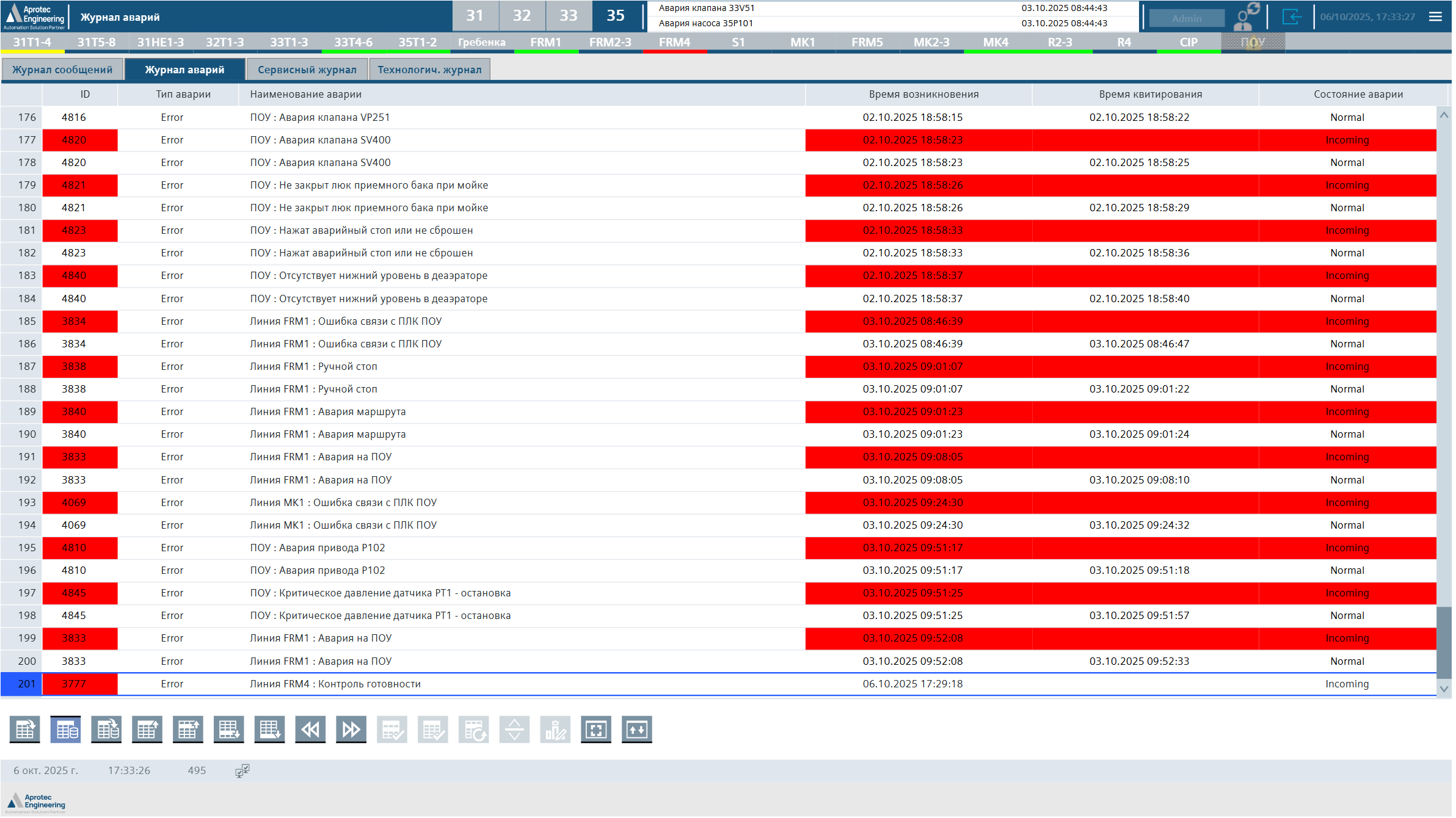This screenshot has width=1456, height=818.
Task: Click the scrollbar down arrow of alarm table
Action: [x=1444, y=689]
